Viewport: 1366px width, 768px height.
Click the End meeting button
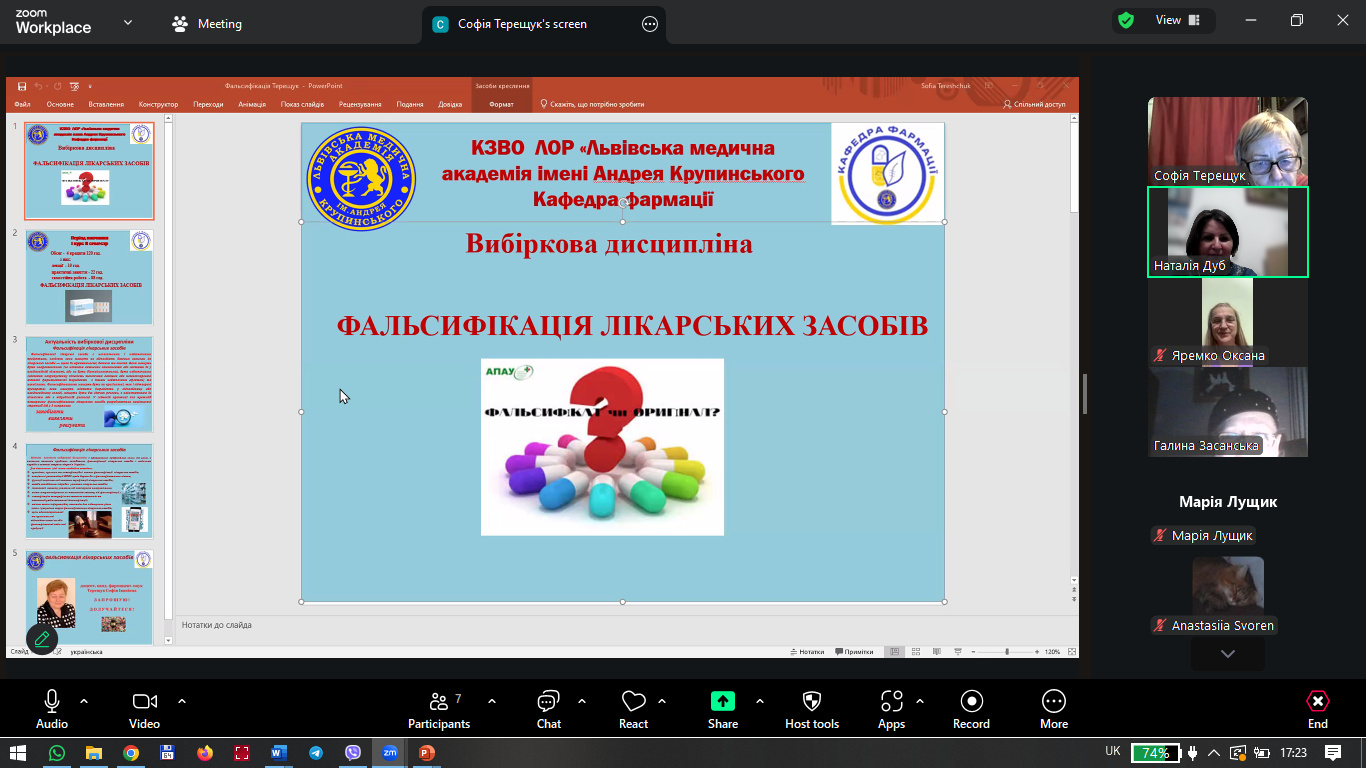1317,709
